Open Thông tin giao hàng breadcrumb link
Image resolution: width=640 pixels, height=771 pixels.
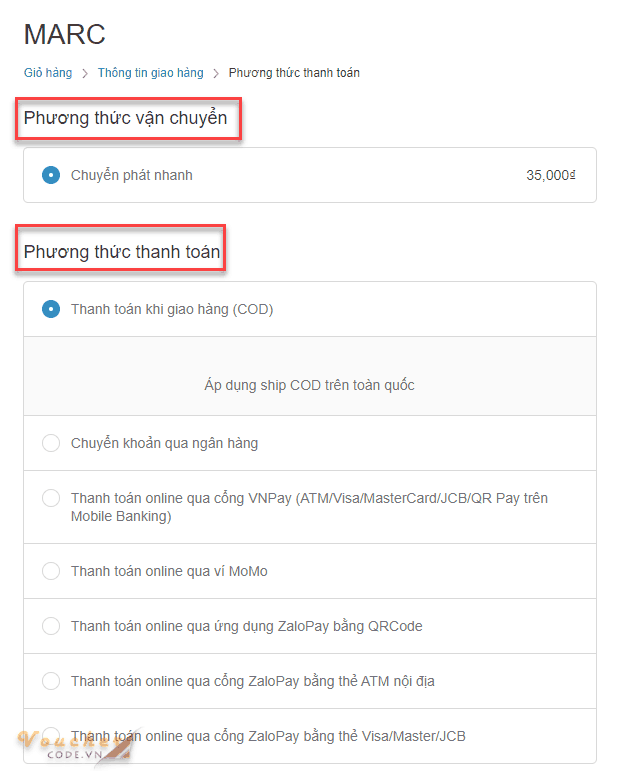point(150,73)
